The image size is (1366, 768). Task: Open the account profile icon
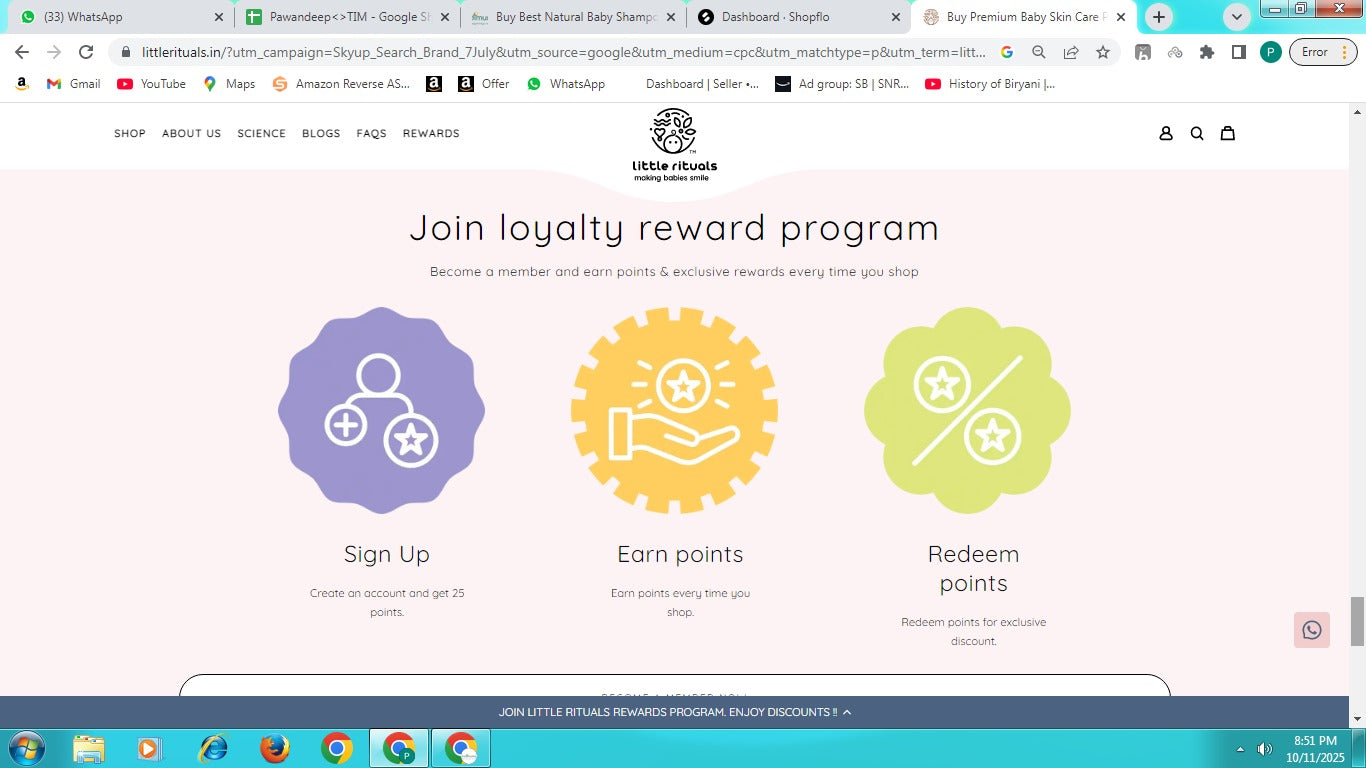[1166, 133]
